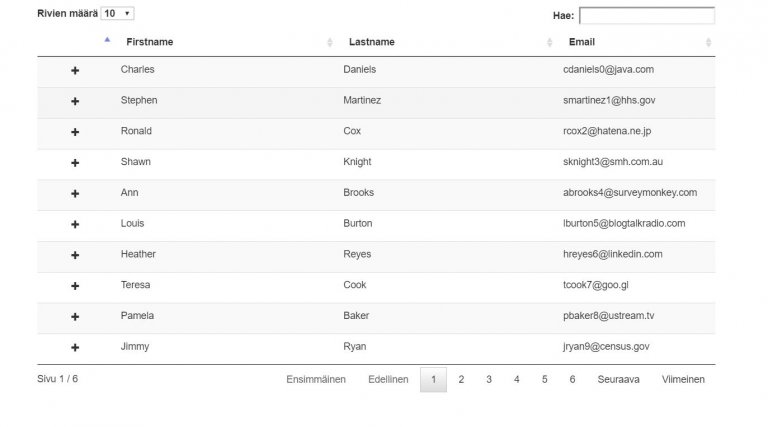This screenshot has width=768, height=427.
Task: Show details for Pamela Baker row
Action: point(75,317)
